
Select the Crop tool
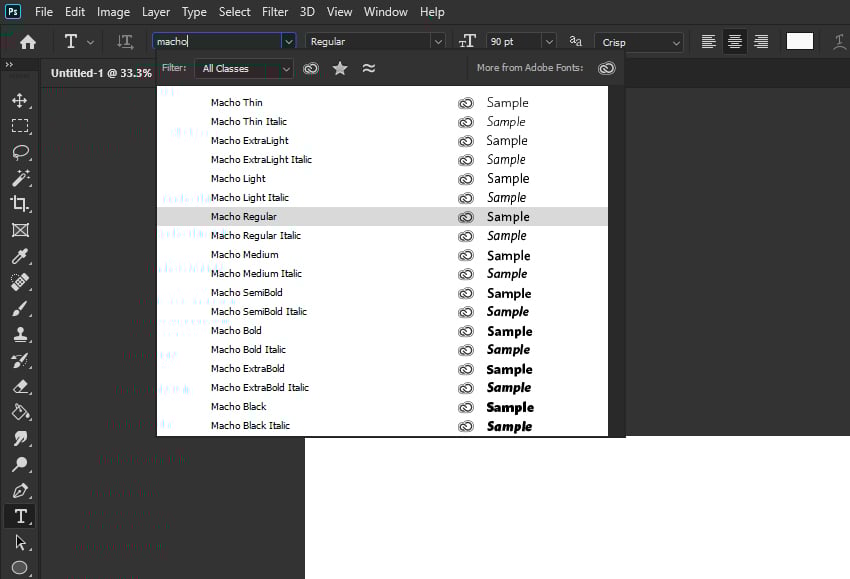click(20, 204)
